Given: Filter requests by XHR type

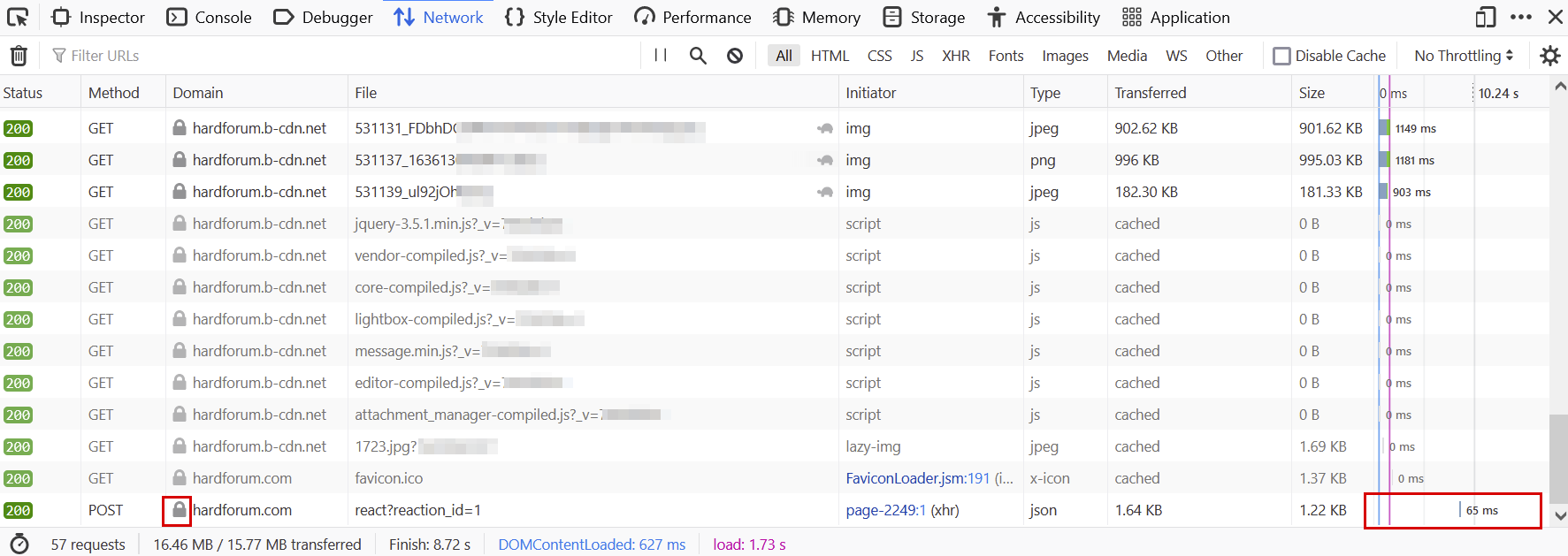Looking at the screenshot, I should [x=955, y=56].
